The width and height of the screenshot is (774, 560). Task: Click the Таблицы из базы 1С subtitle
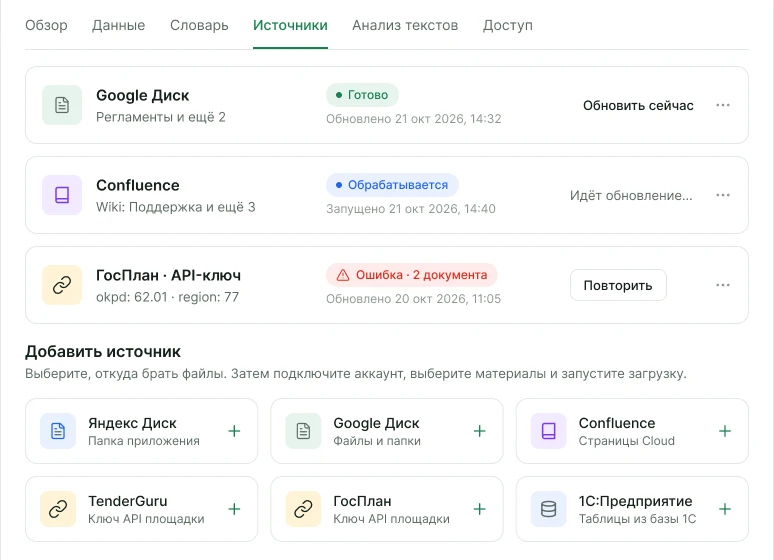[x=637, y=519]
